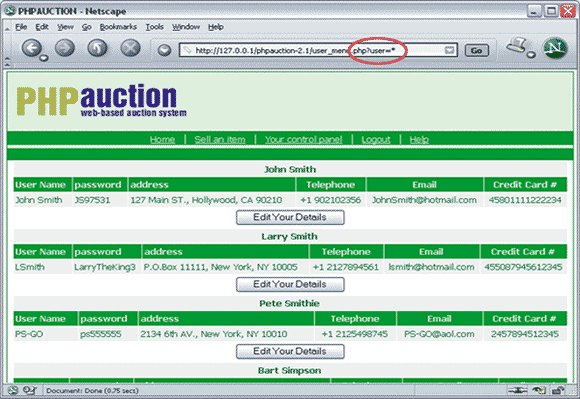The height and width of the screenshot is (399, 580).
Task: Click Edit Your Details under Pete Smithie
Action: tap(290, 351)
